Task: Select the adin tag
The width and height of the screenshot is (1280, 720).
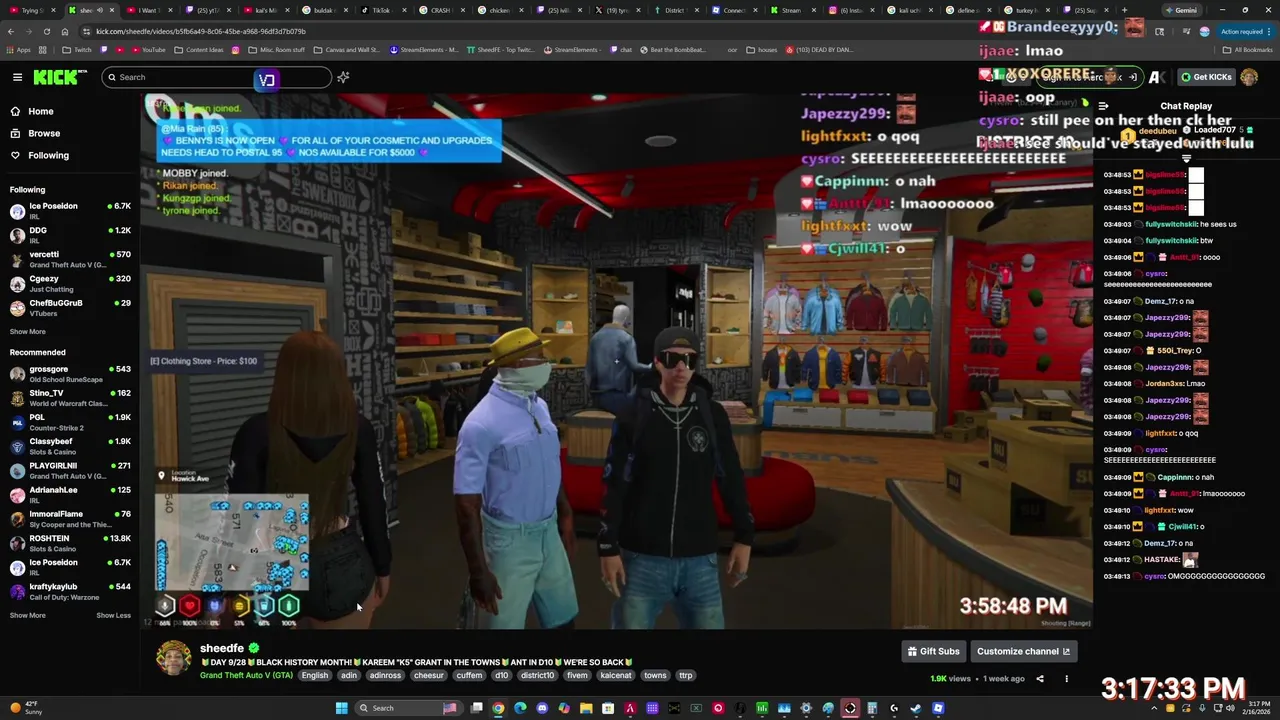Action: (x=348, y=675)
